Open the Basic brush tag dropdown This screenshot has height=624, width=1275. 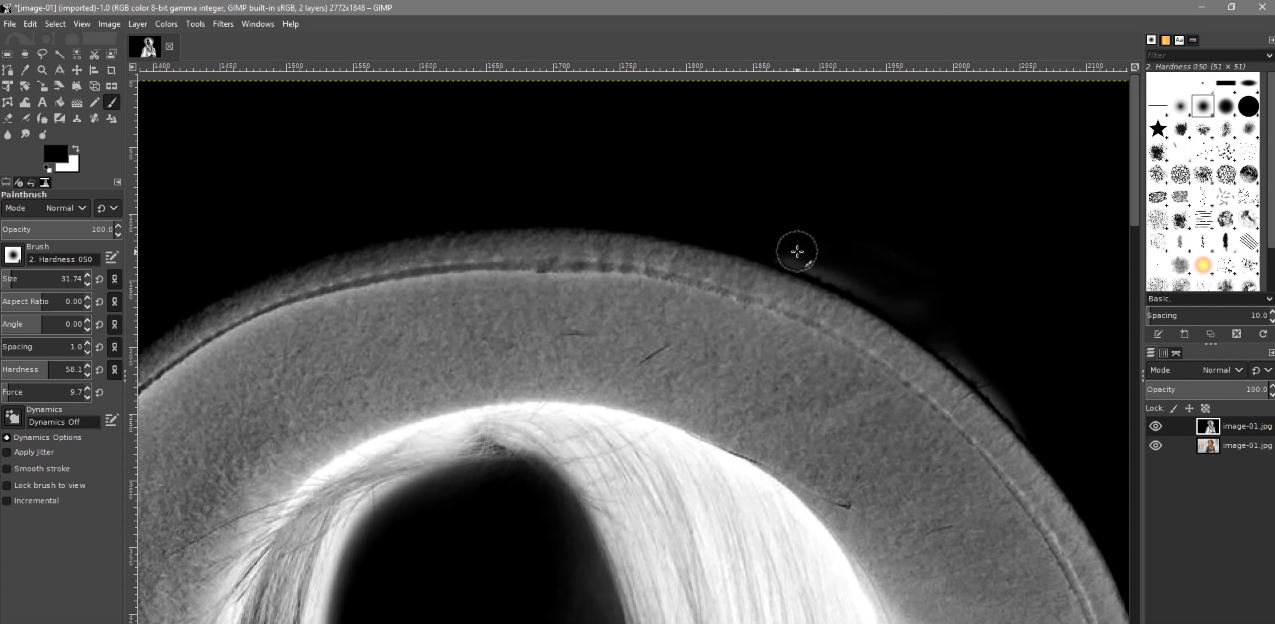click(x=1210, y=298)
